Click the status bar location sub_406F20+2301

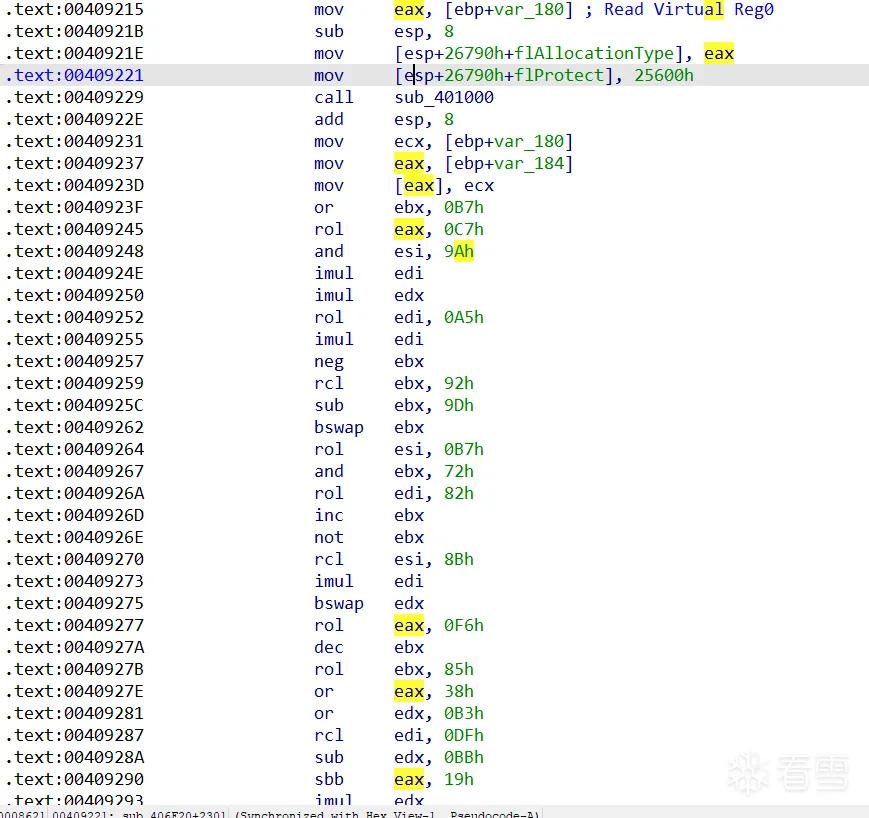(x=174, y=814)
